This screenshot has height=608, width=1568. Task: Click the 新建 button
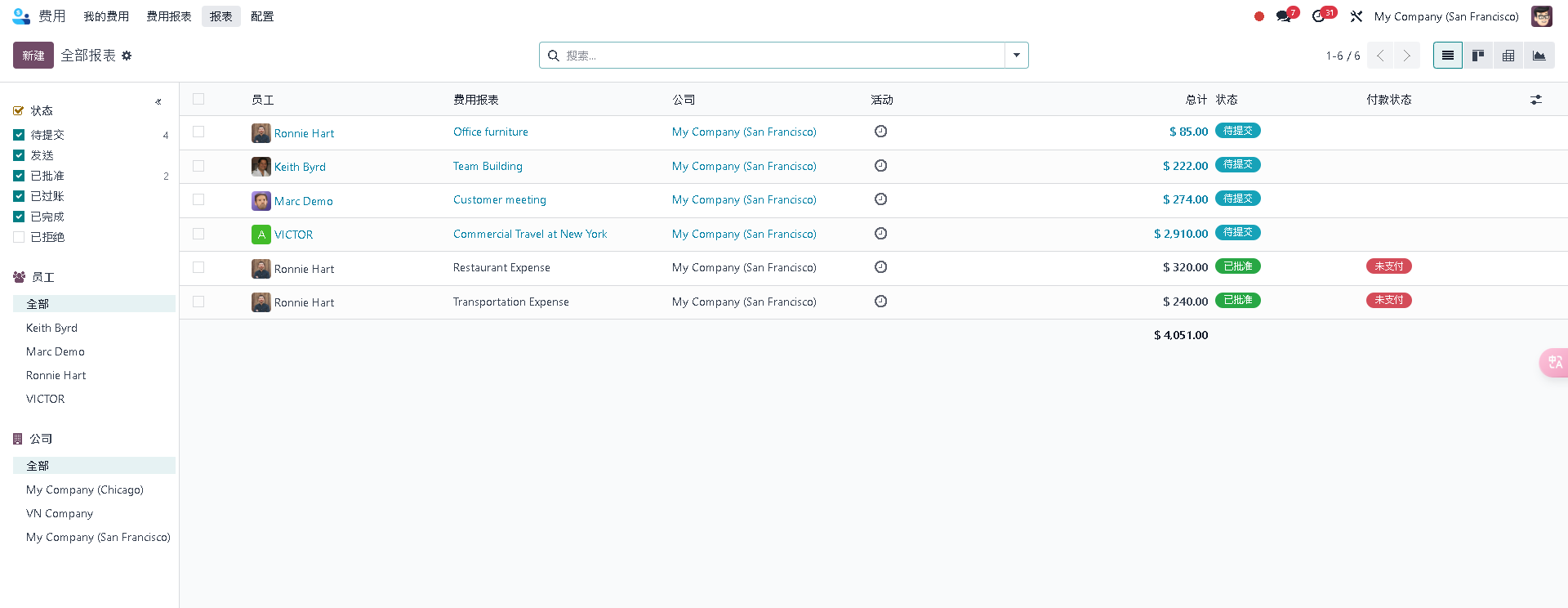[x=33, y=56]
